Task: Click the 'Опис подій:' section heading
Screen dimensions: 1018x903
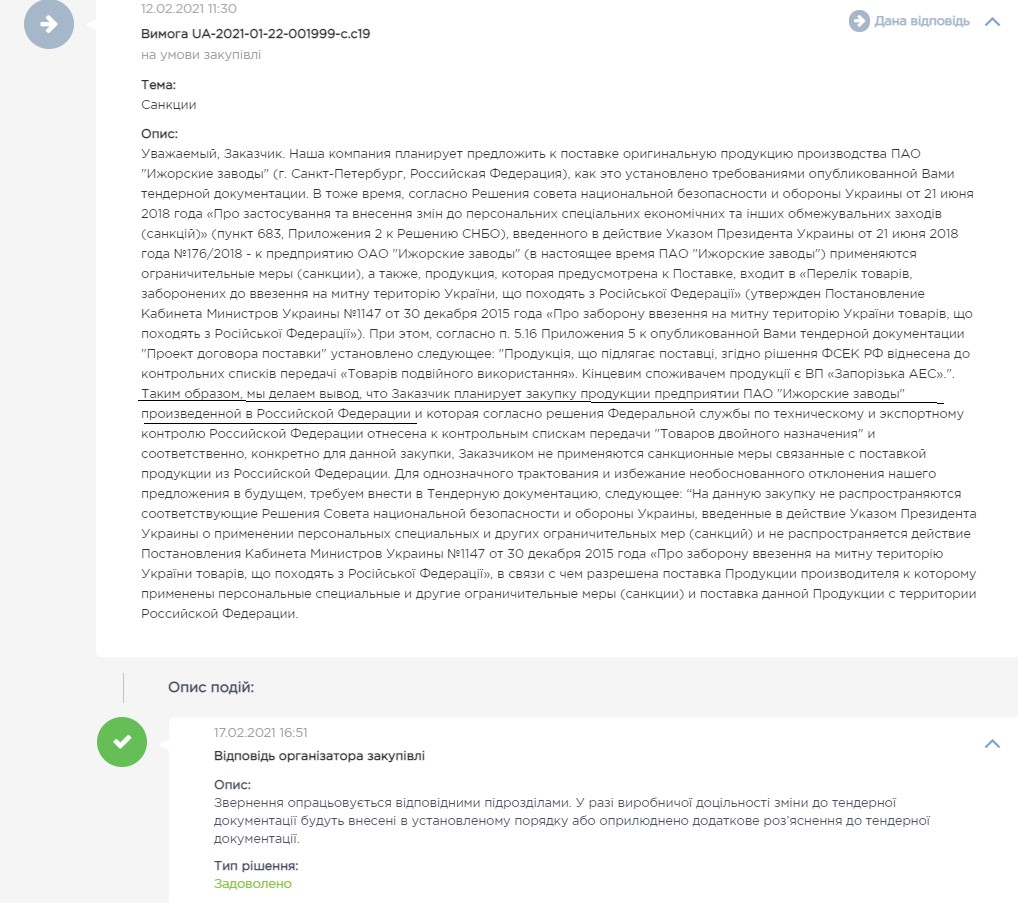Action: (211, 687)
